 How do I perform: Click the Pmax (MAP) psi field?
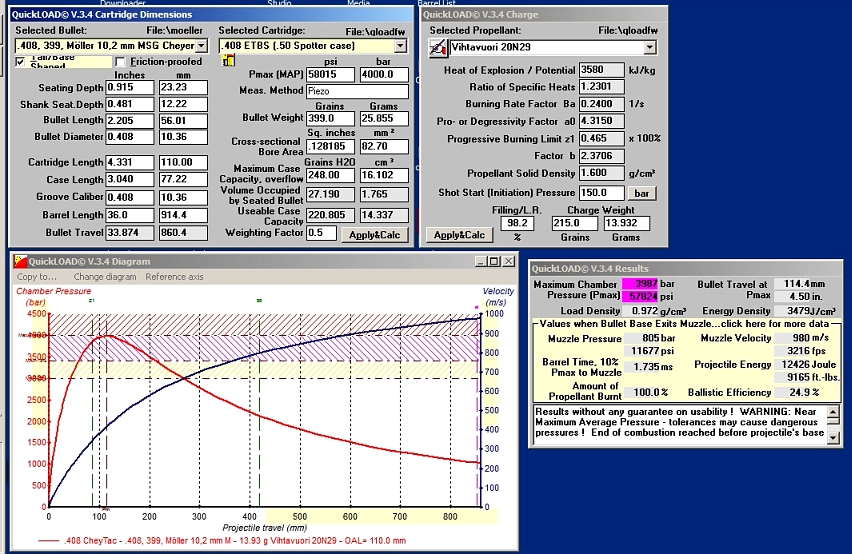click(330, 74)
